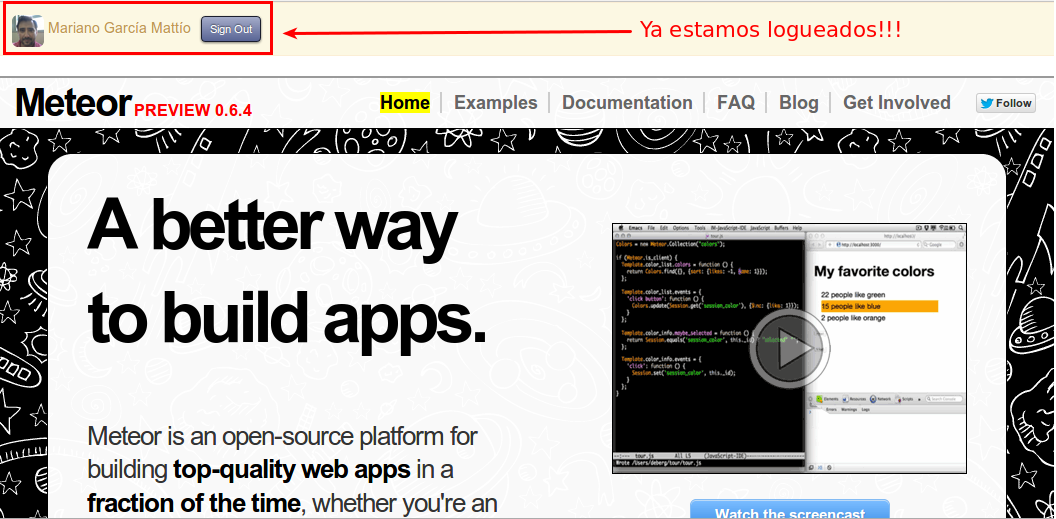Open the FAQ menu item

point(735,102)
